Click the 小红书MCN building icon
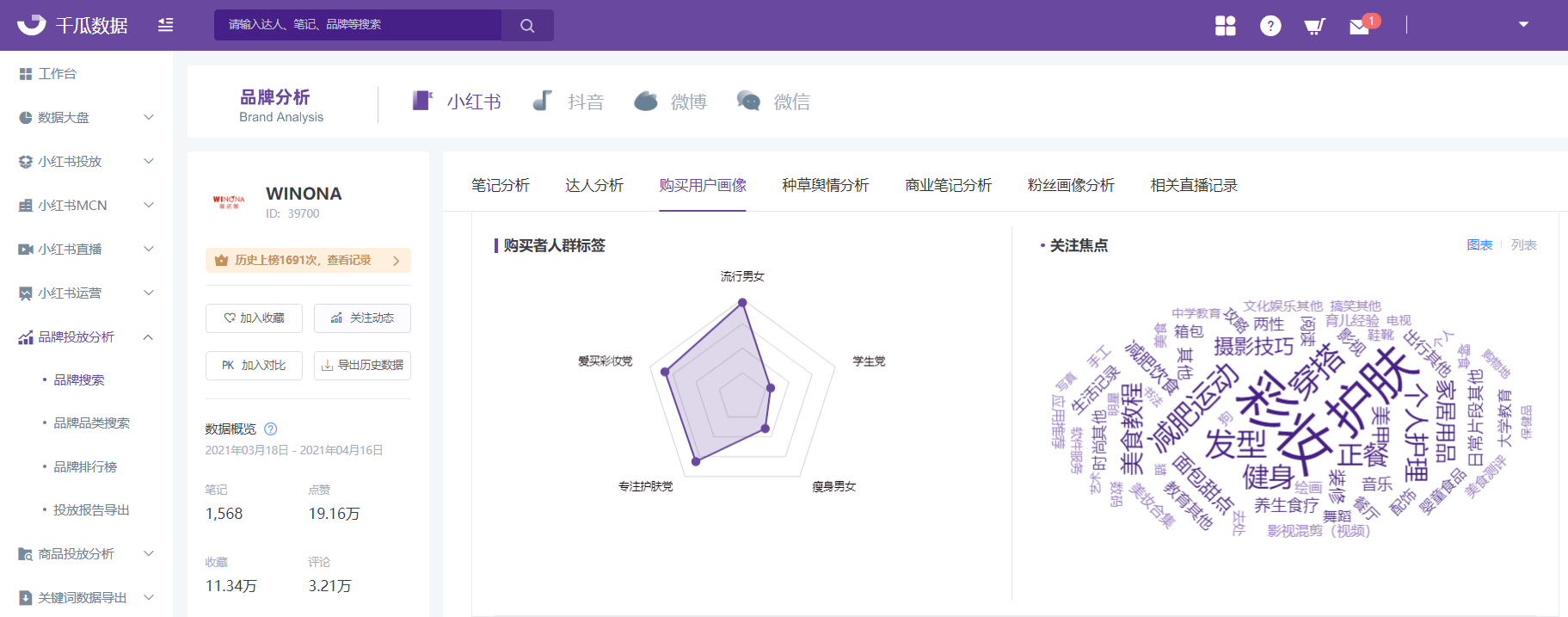1568x617 pixels. coord(26,206)
